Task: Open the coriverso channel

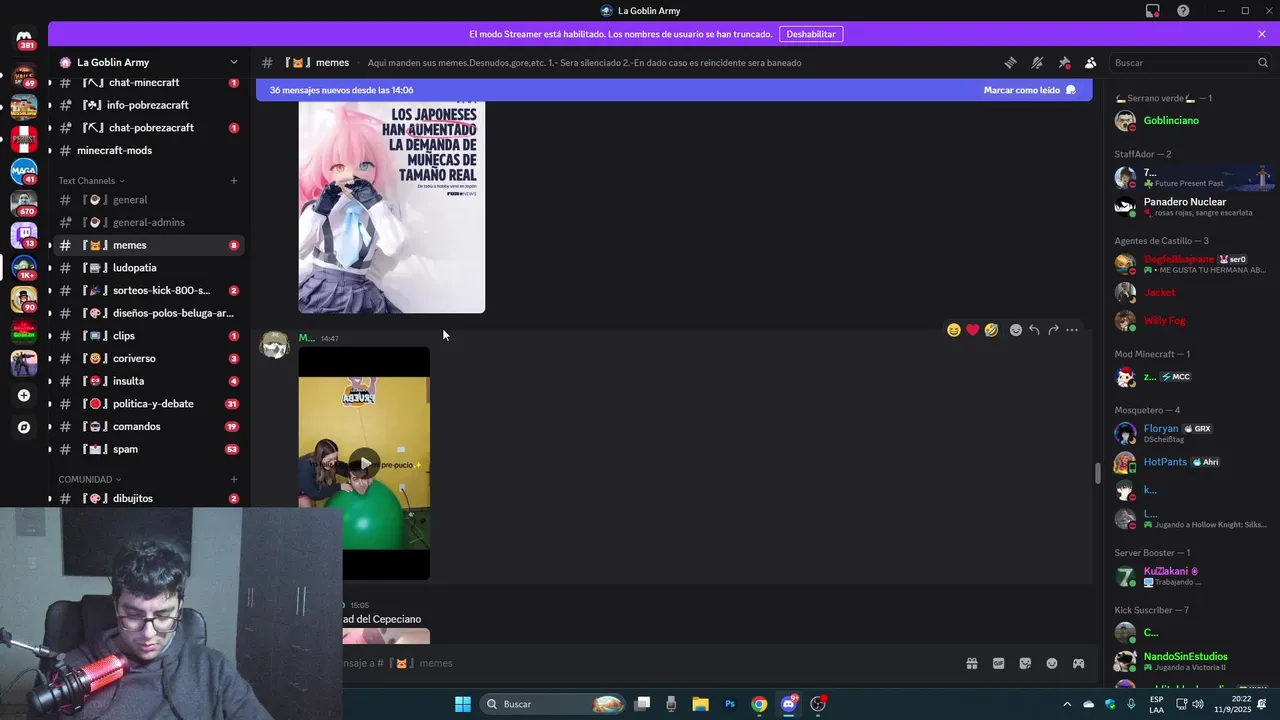Action: point(147,358)
